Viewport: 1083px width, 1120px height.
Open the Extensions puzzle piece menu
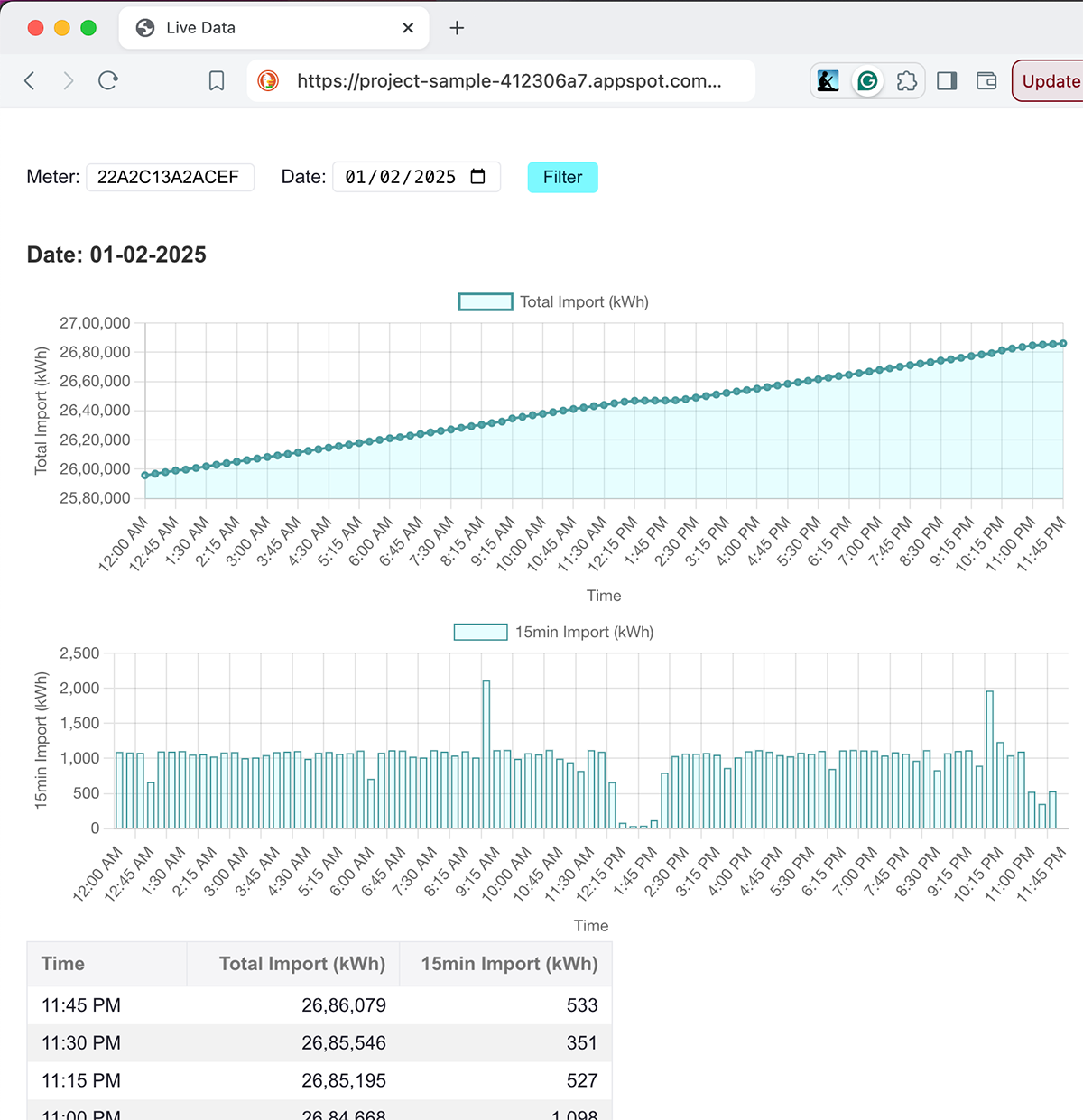point(907,81)
